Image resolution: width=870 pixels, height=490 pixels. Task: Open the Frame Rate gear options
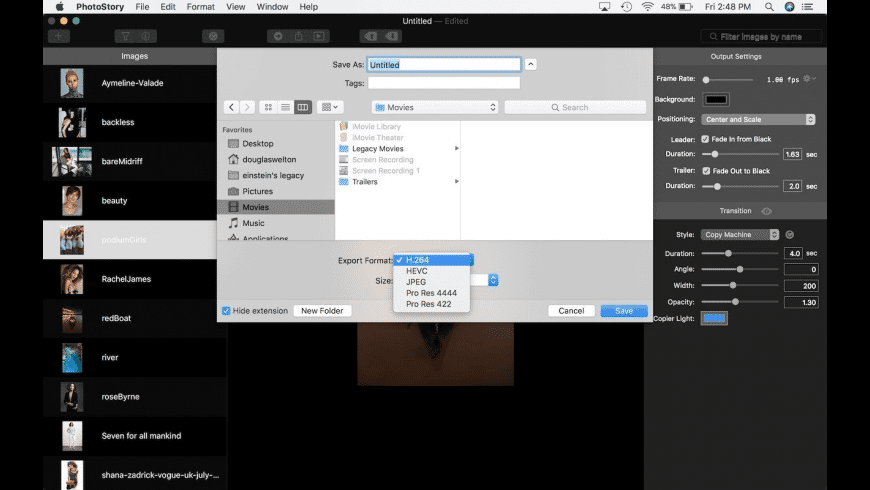[810, 79]
